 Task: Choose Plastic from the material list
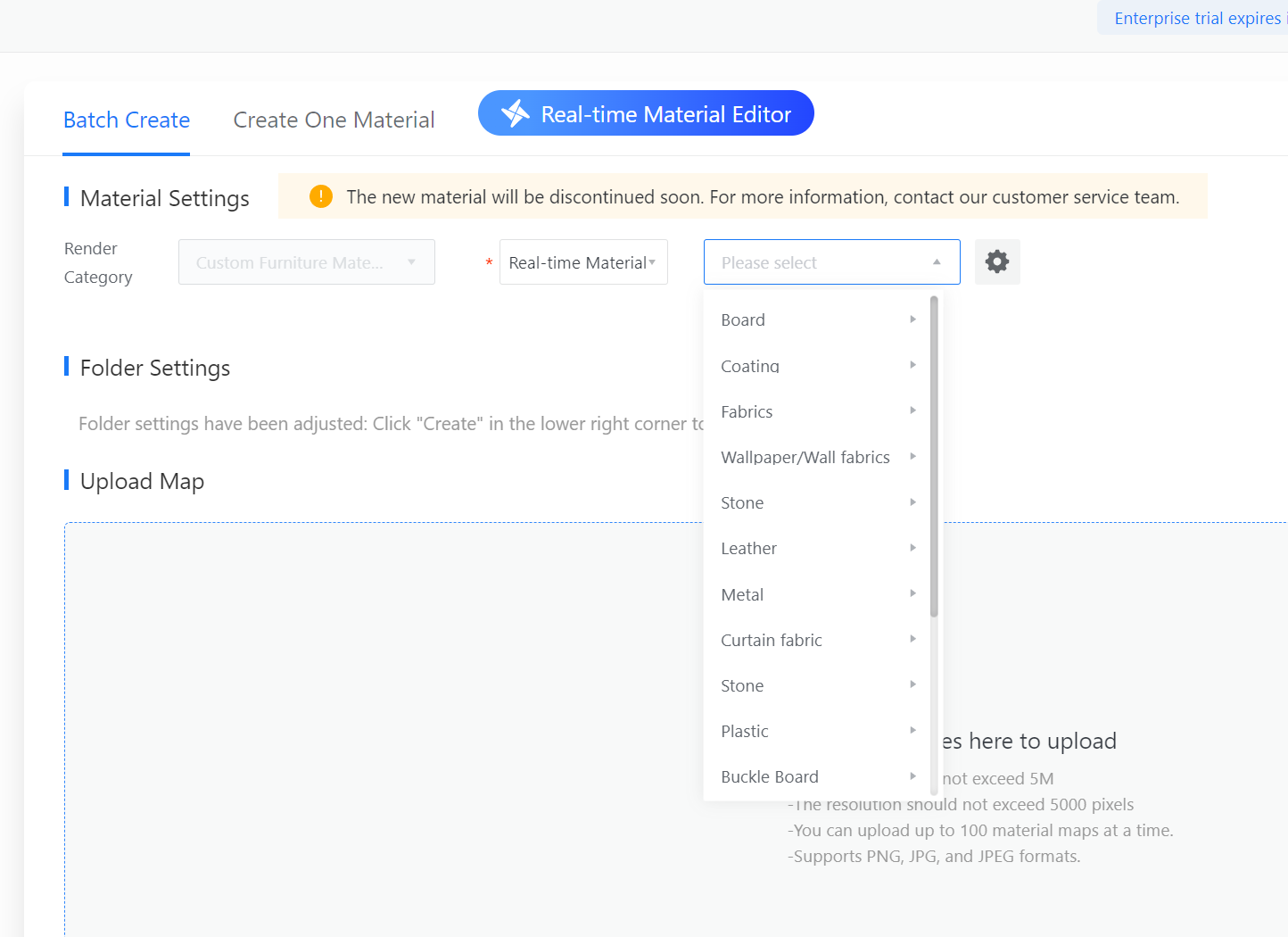tap(744, 731)
